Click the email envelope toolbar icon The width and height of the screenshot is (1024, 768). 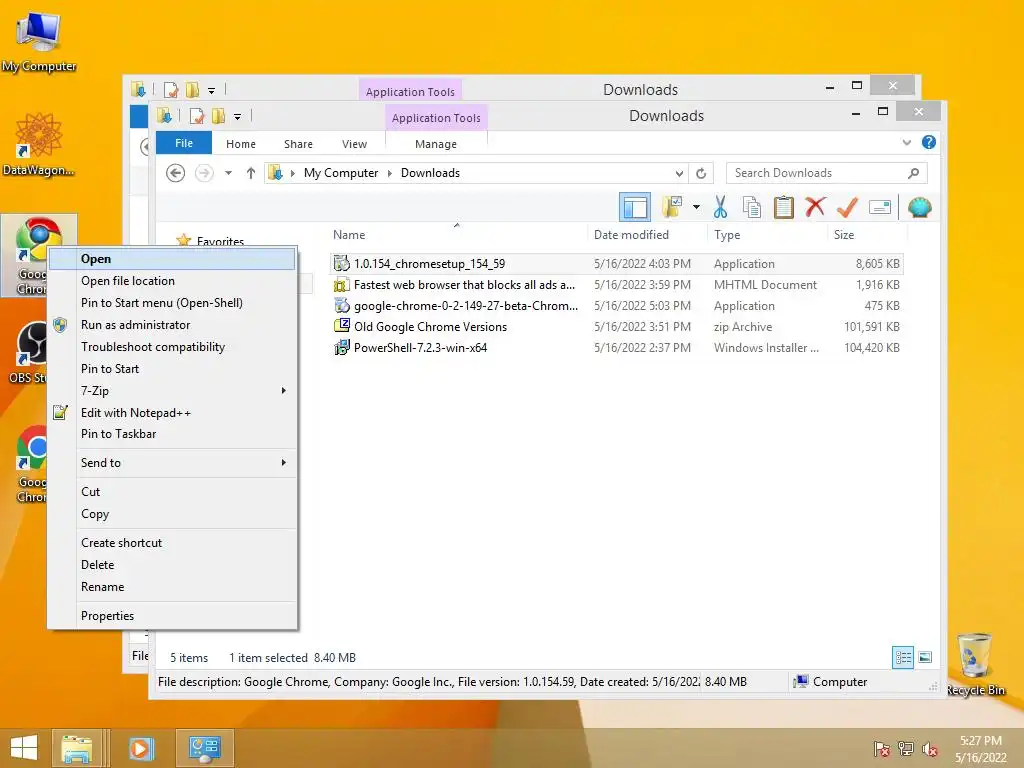(x=880, y=208)
